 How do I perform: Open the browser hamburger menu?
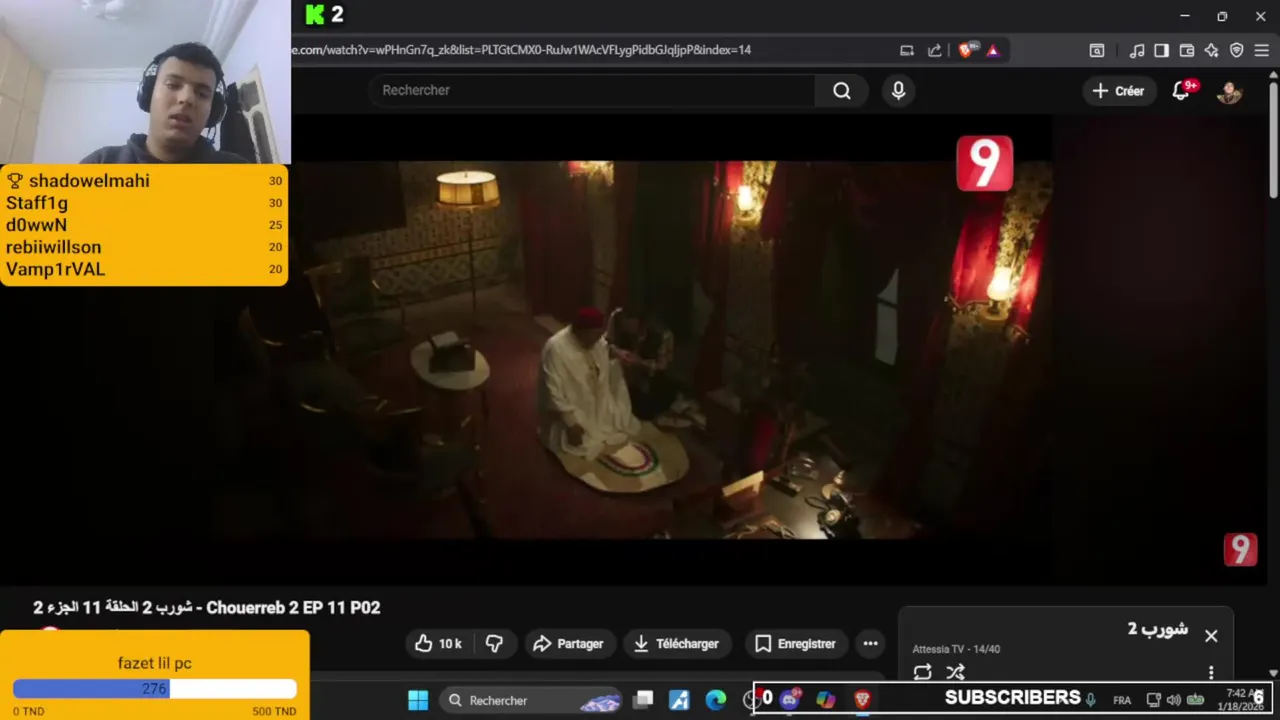tap(1261, 50)
